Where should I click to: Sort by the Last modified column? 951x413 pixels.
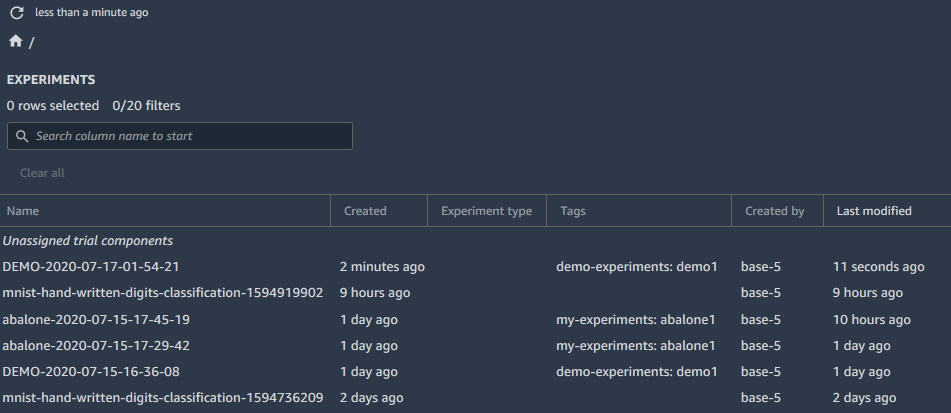874,211
